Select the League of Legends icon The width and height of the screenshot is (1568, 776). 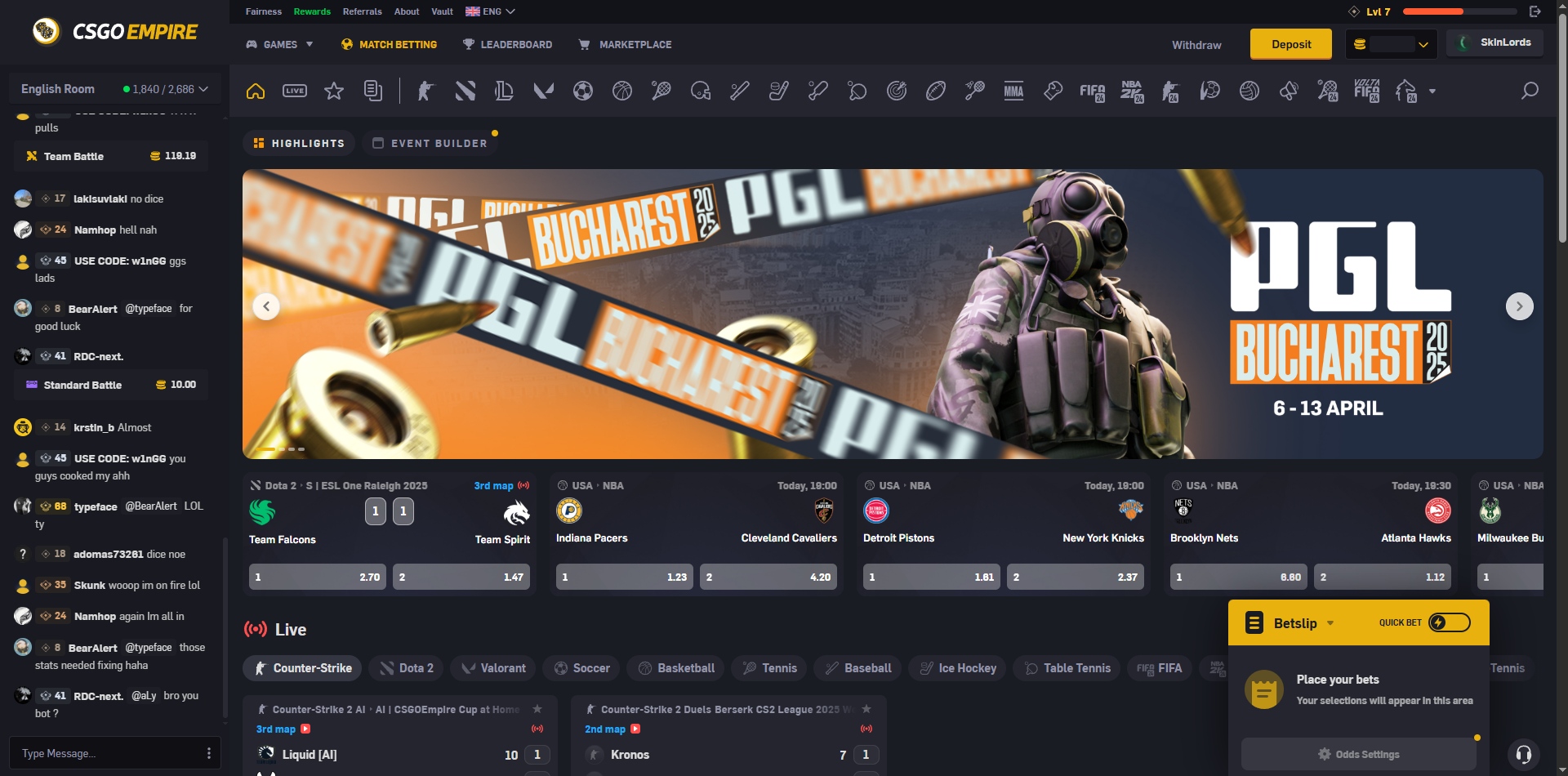[504, 91]
